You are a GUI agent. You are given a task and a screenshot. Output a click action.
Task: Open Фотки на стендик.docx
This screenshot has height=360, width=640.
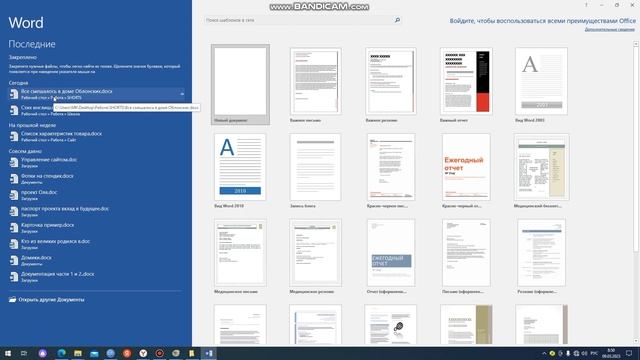96,179
